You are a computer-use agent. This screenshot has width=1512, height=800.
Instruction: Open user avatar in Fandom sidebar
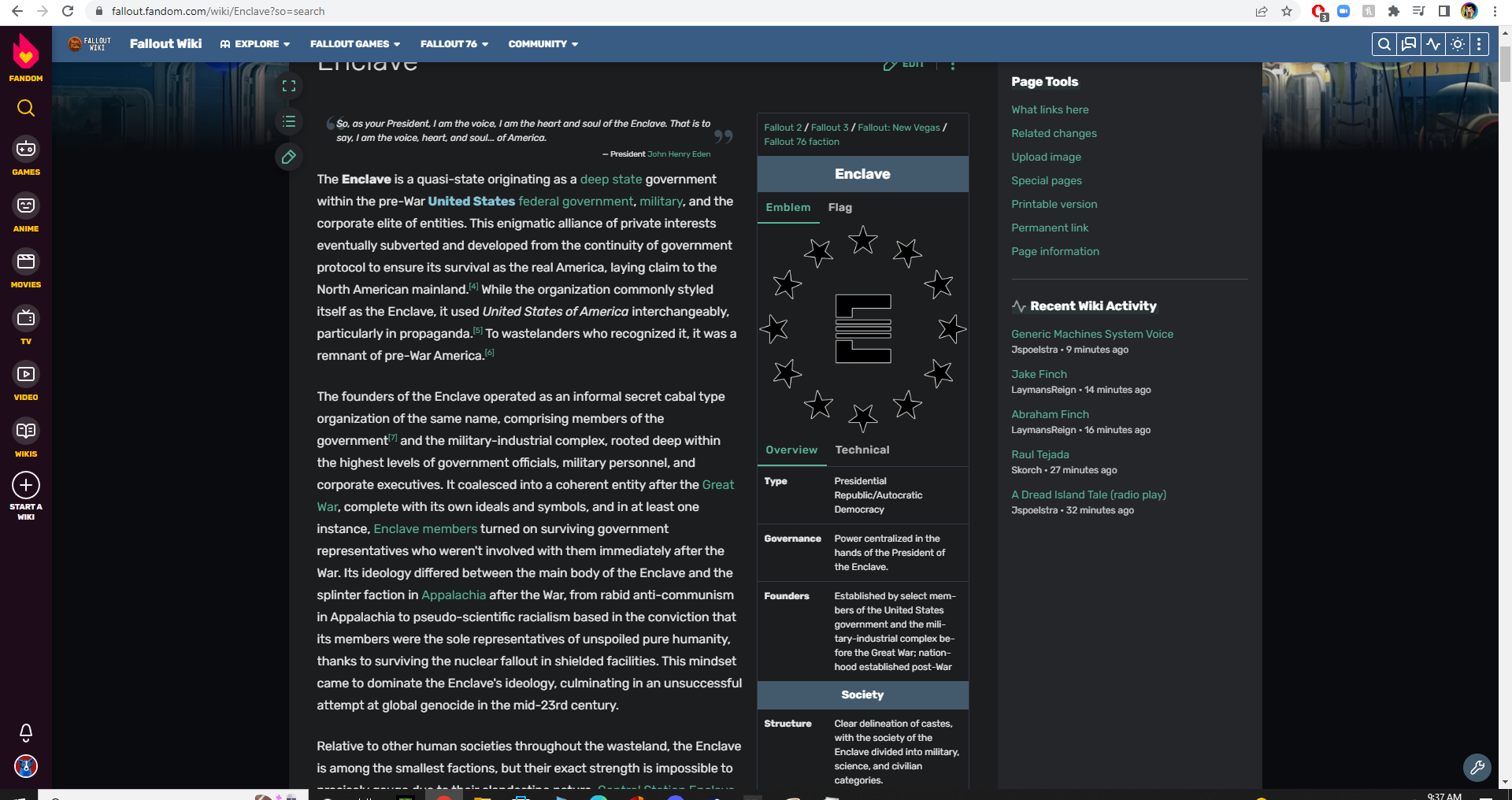pos(26,766)
